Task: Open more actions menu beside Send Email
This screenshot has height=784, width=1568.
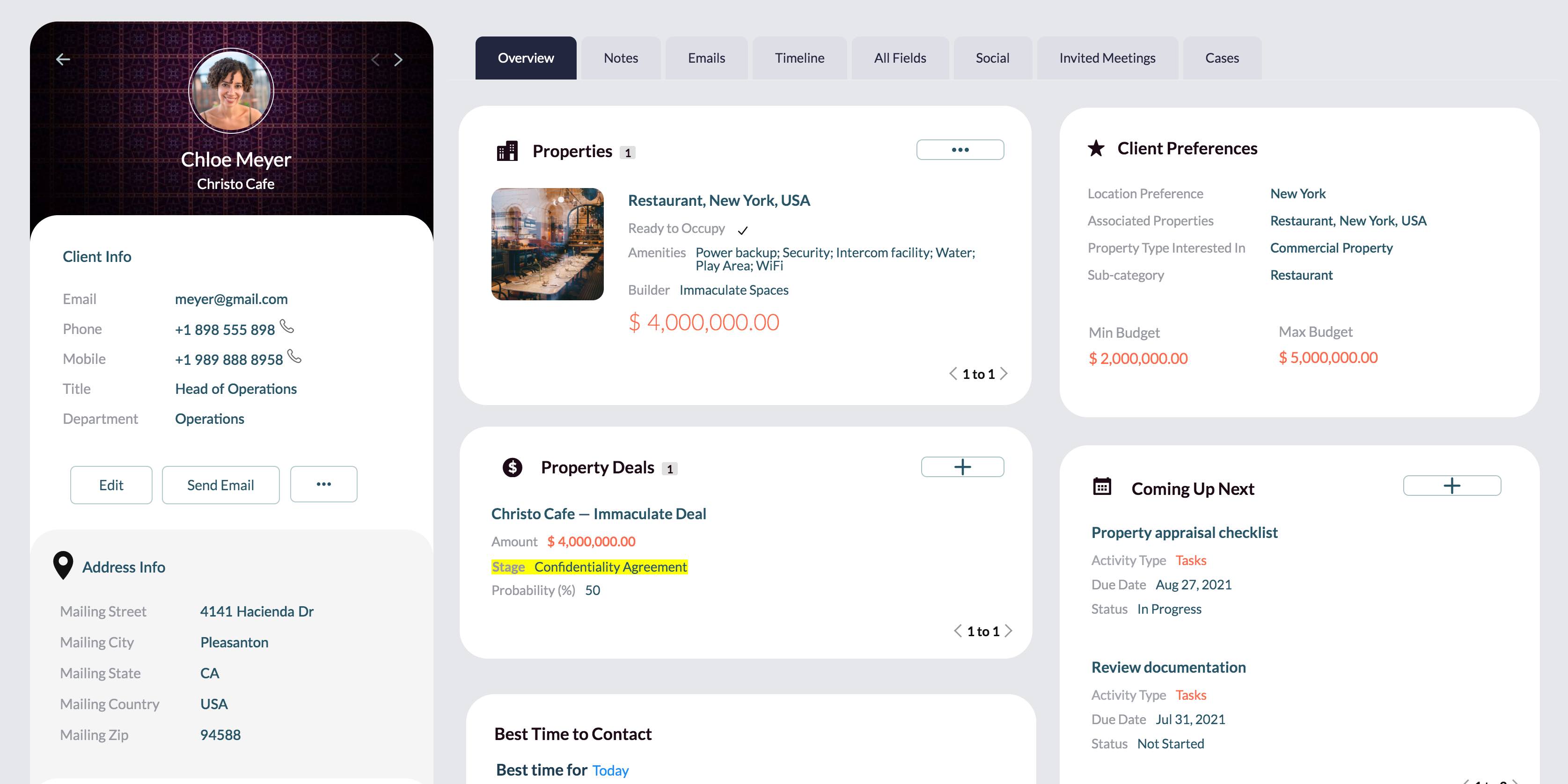Action: [323, 484]
